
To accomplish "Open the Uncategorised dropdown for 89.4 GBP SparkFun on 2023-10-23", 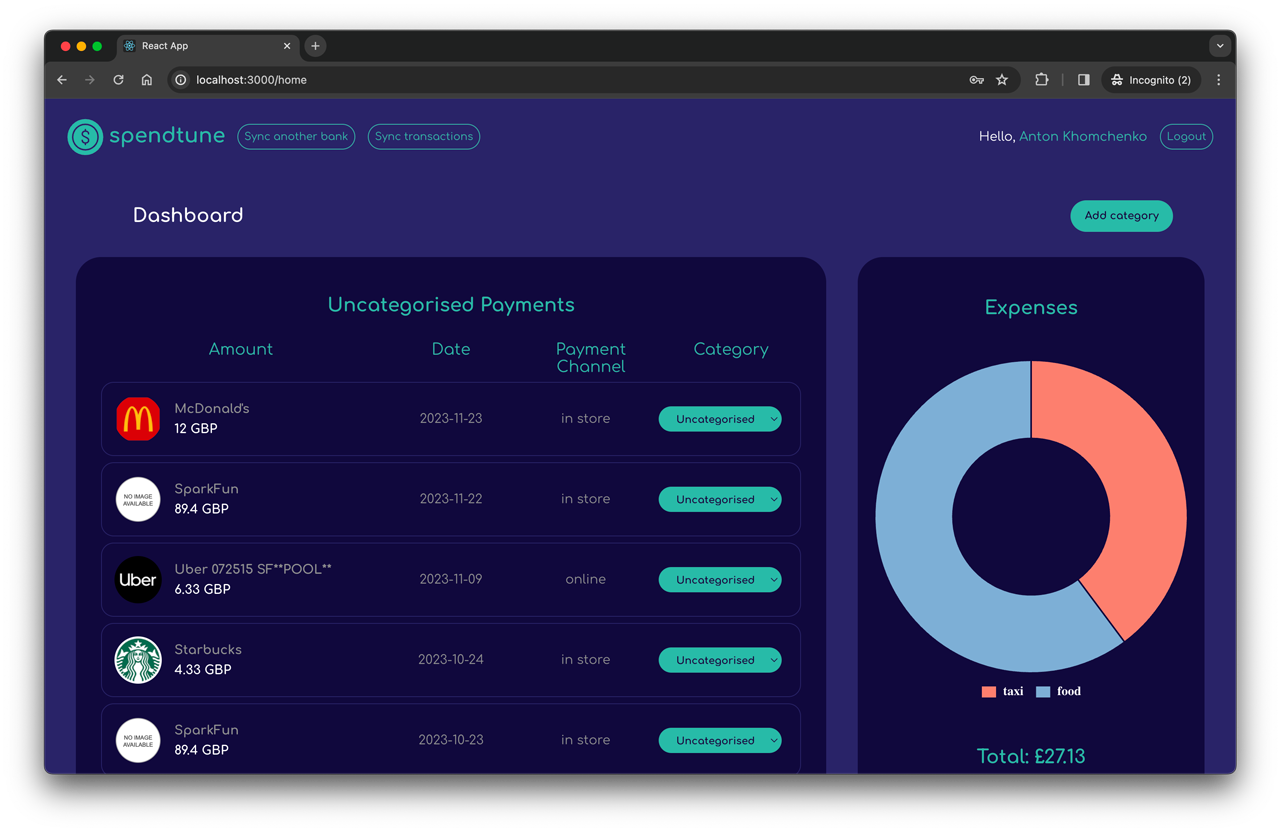I will click(720, 741).
